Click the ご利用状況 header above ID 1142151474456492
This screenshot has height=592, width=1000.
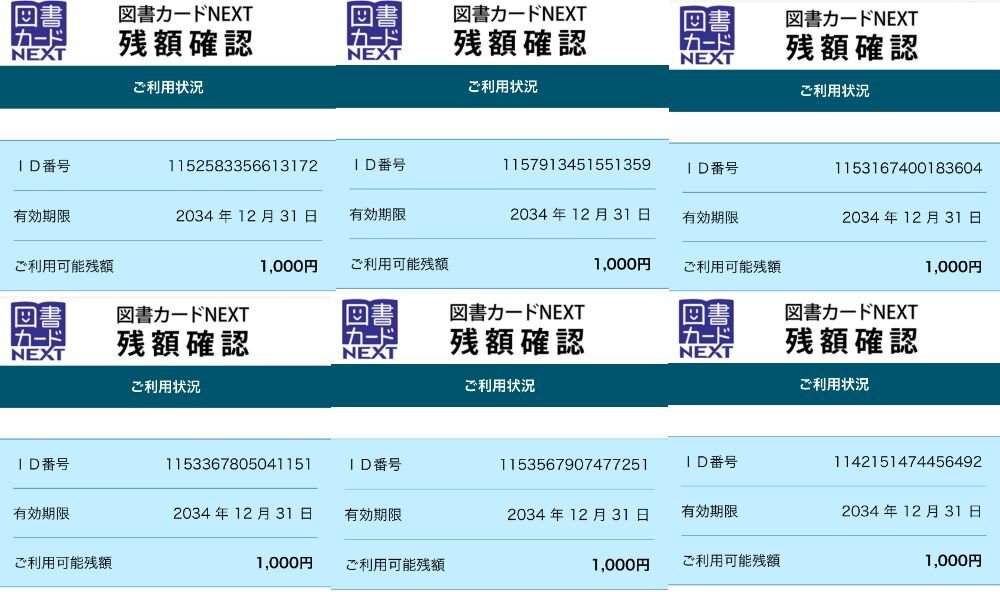(834, 385)
